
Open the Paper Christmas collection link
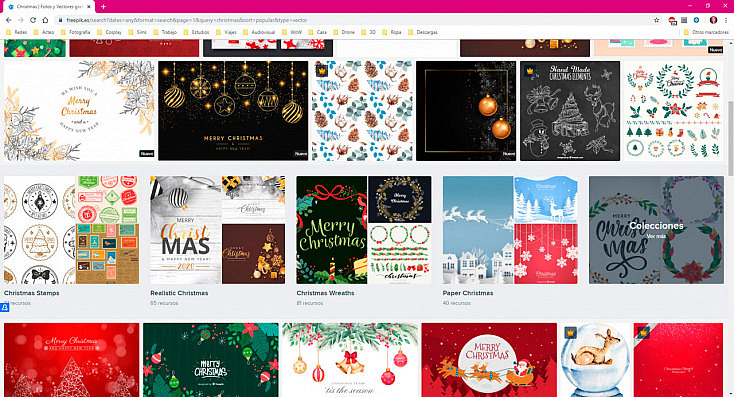coord(468,293)
